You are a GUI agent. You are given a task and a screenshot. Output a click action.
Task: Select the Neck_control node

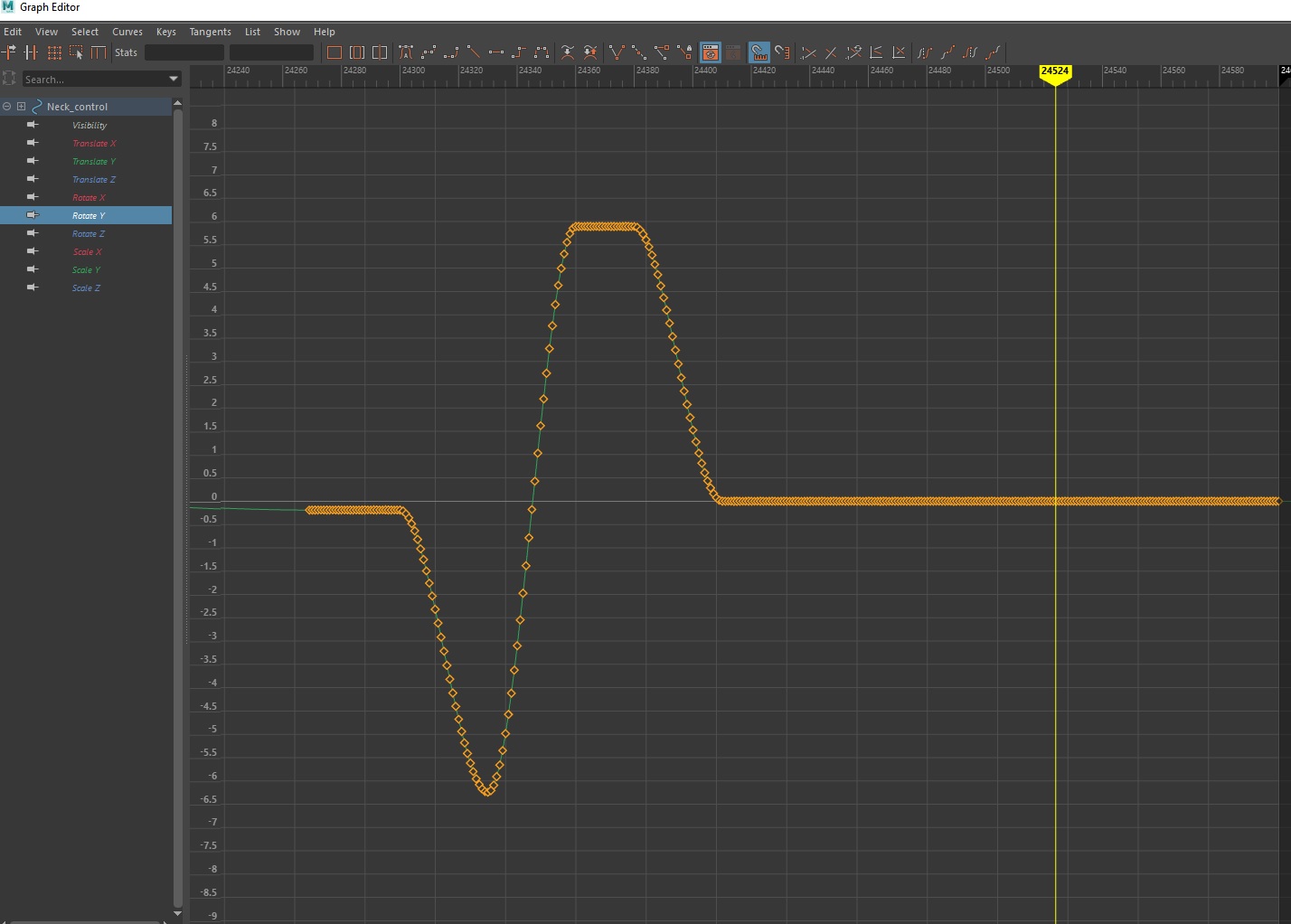point(77,107)
